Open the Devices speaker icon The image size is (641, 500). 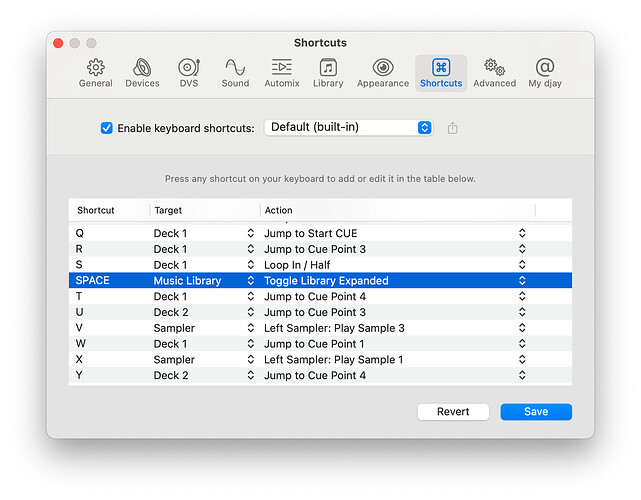pyautogui.click(x=142, y=68)
